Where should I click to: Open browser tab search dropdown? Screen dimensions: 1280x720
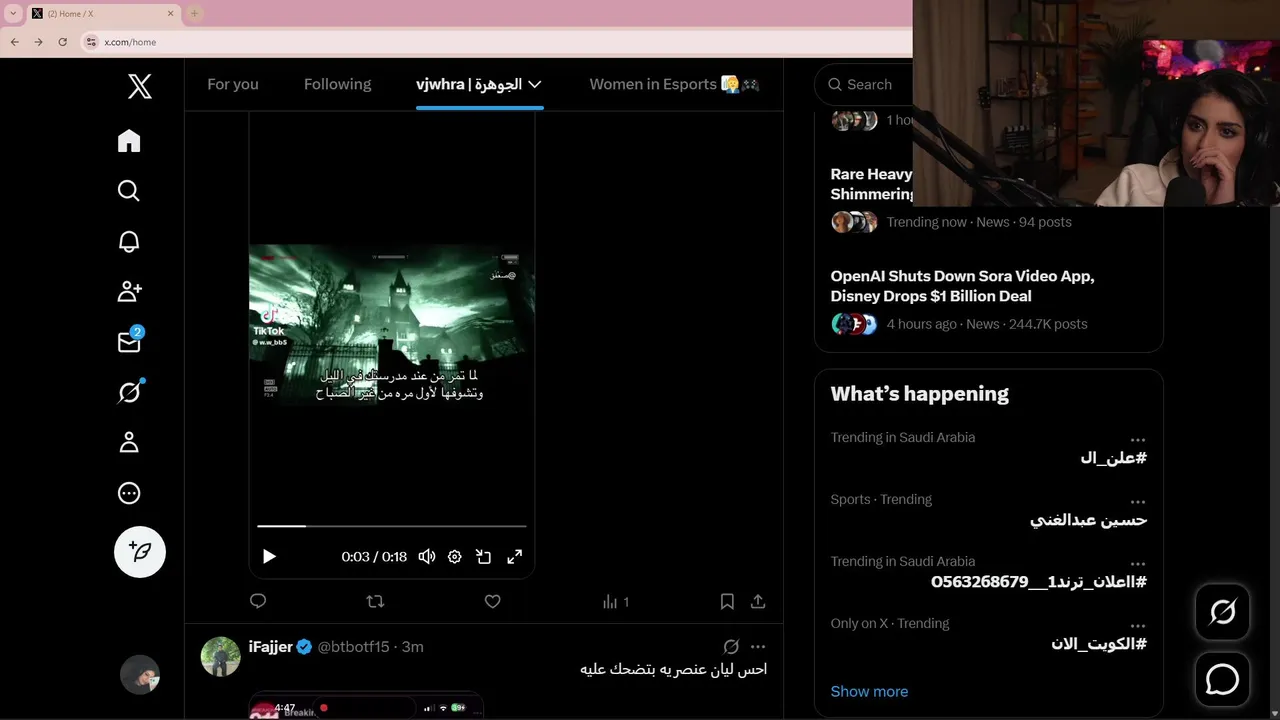point(13,13)
